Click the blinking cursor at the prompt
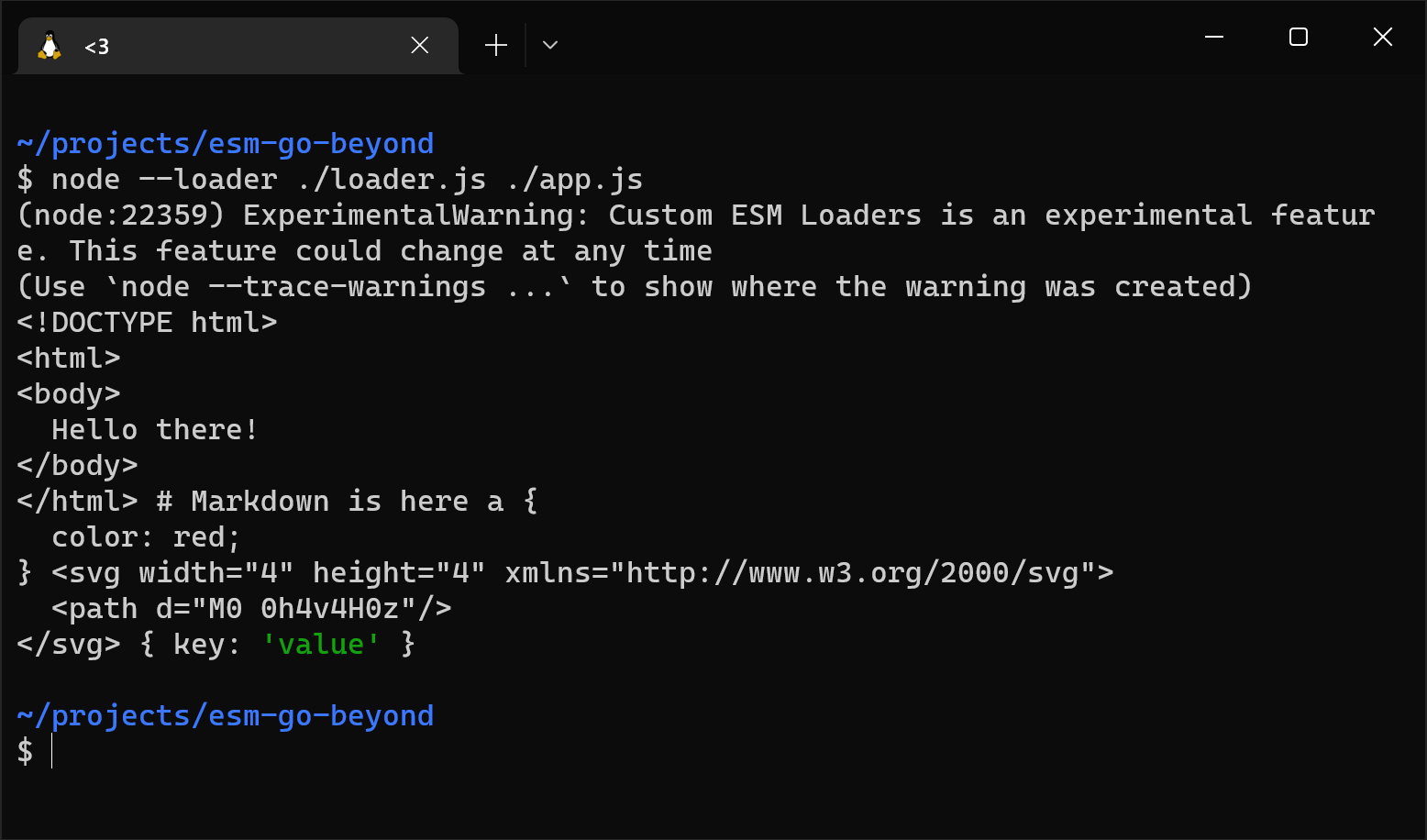 [x=50, y=752]
